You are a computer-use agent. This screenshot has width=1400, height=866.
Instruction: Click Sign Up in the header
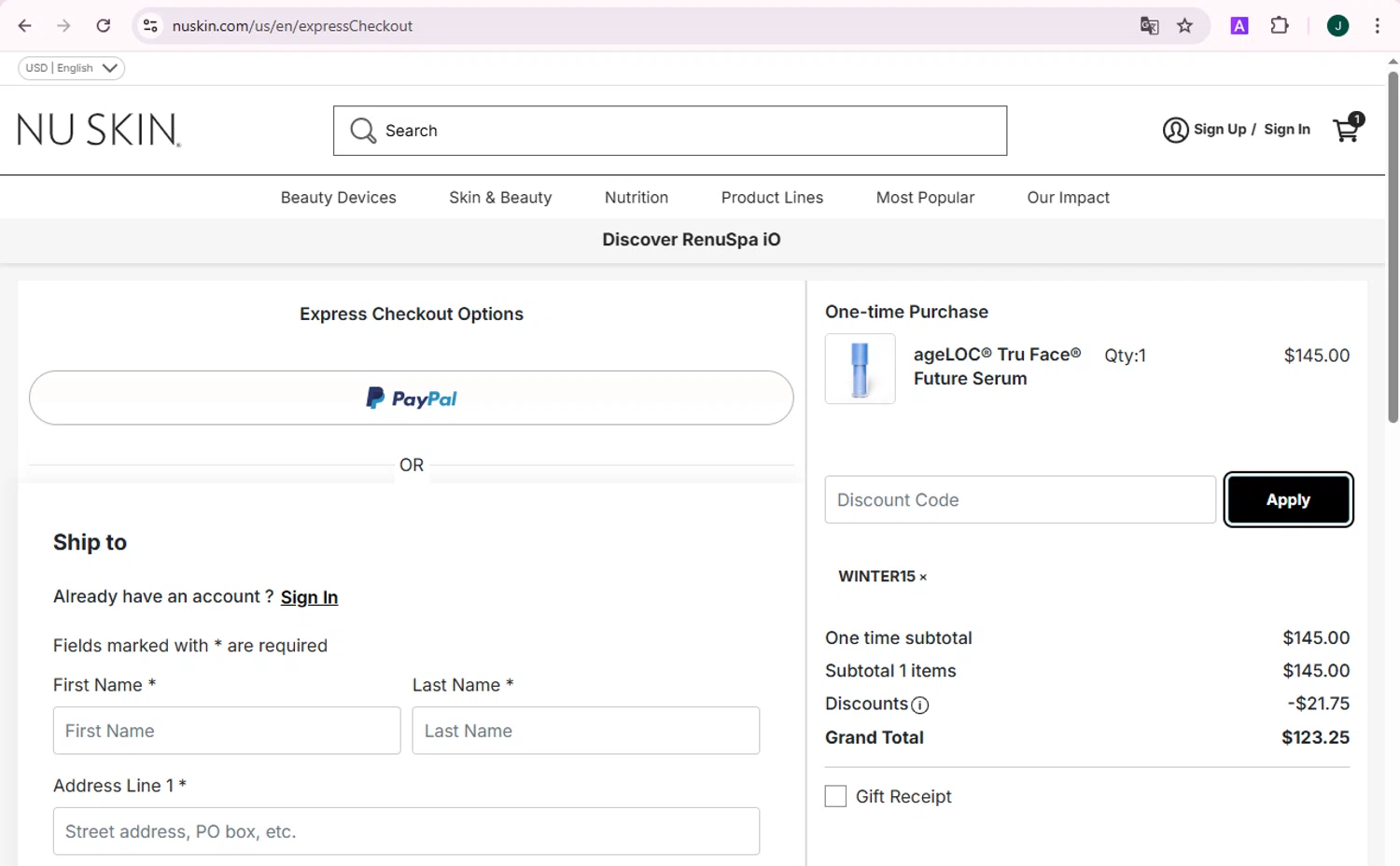click(1220, 130)
